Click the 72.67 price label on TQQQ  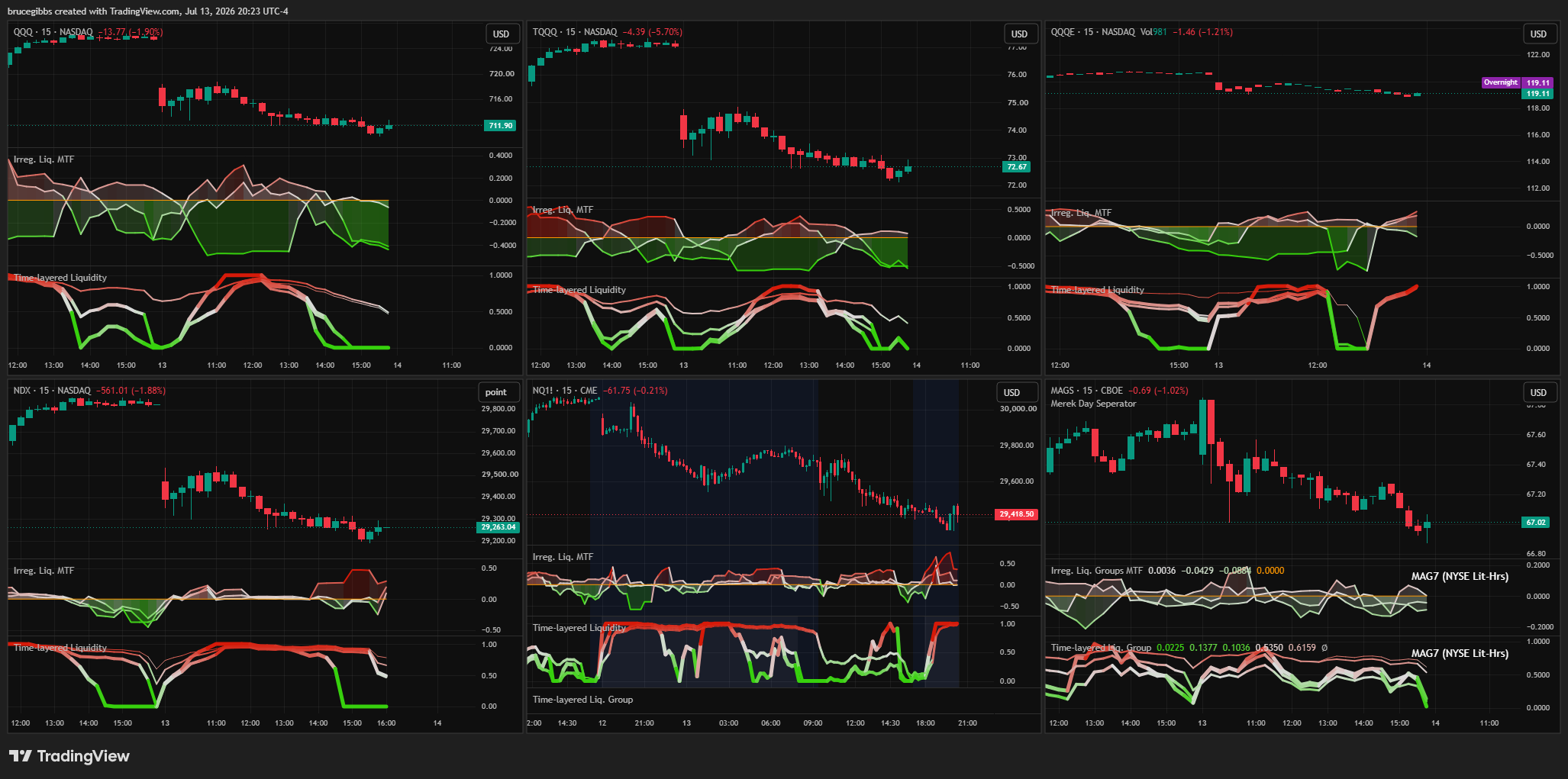tap(1017, 166)
